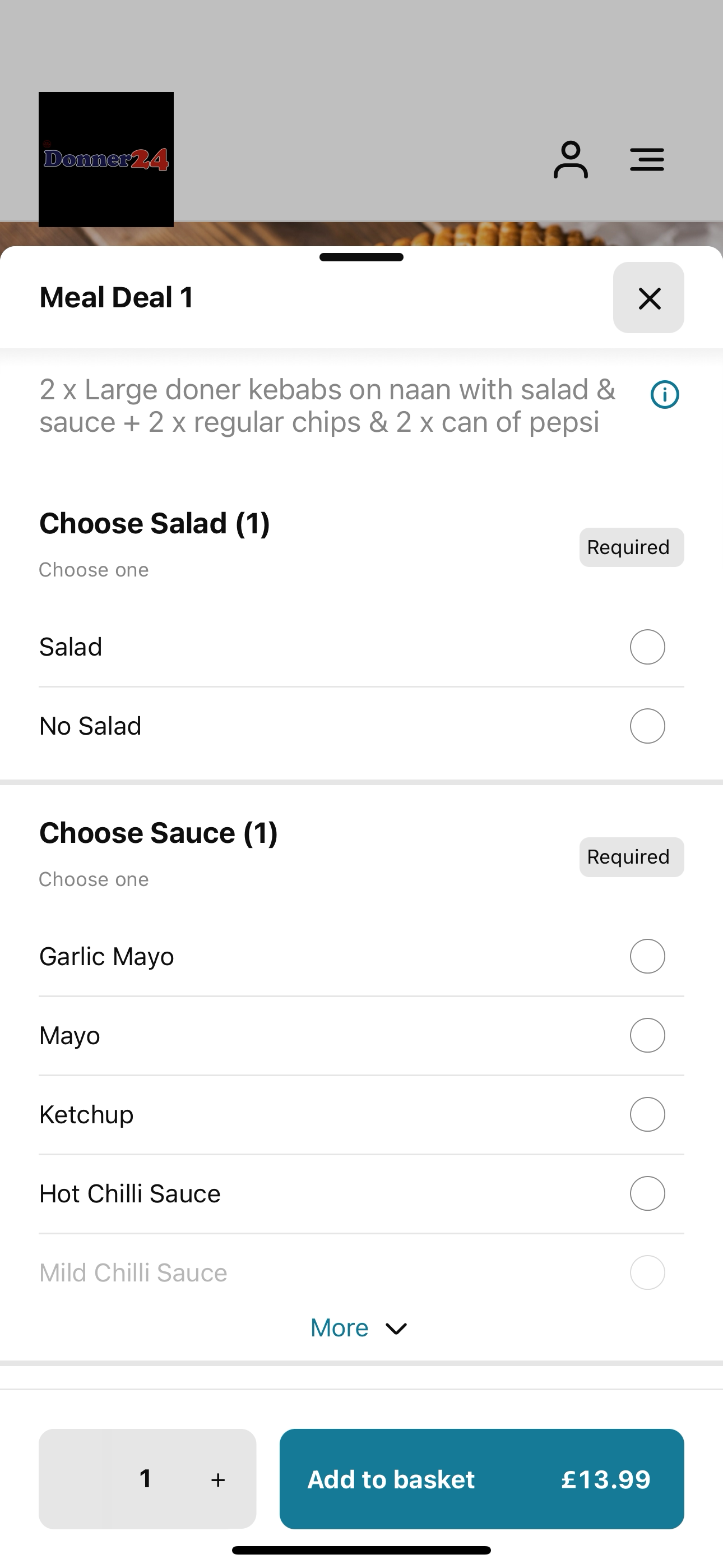The width and height of the screenshot is (723, 1568).
Task: Open the hamburger menu icon
Action: 647,159
